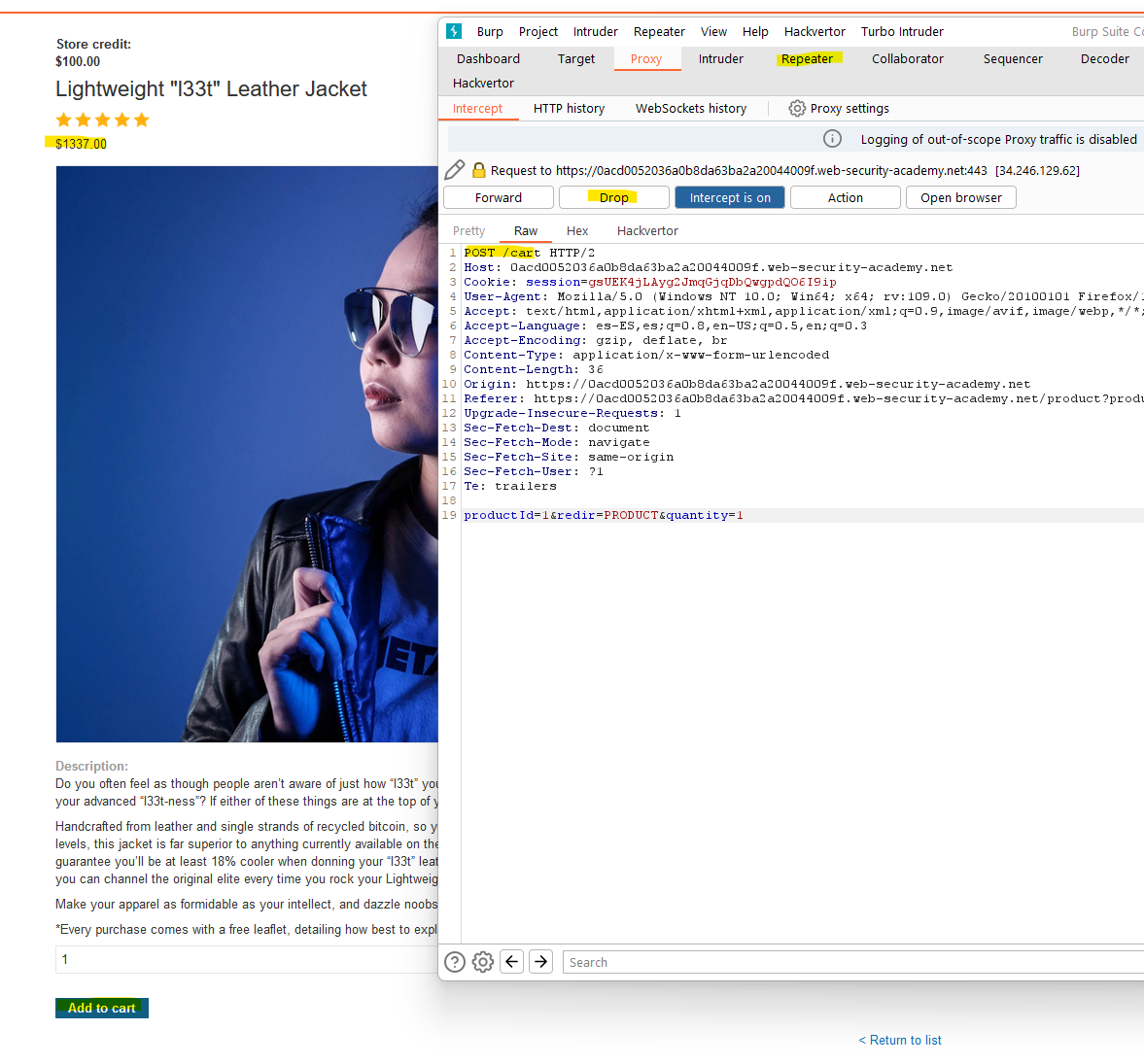This screenshot has width=1144, height=1064.
Task: Click the padlock icon before request URL
Action: click(478, 170)
